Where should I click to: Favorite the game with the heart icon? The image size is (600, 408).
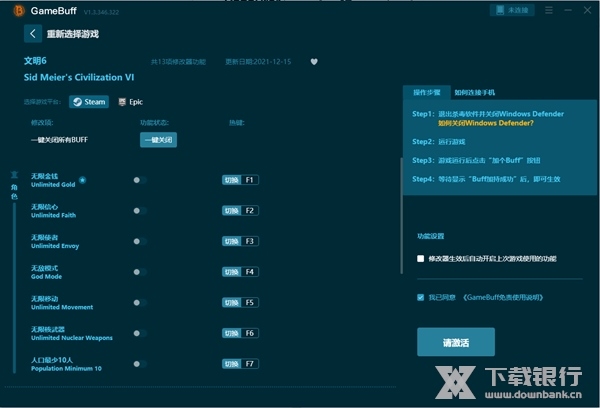click(x=313, y=61)
